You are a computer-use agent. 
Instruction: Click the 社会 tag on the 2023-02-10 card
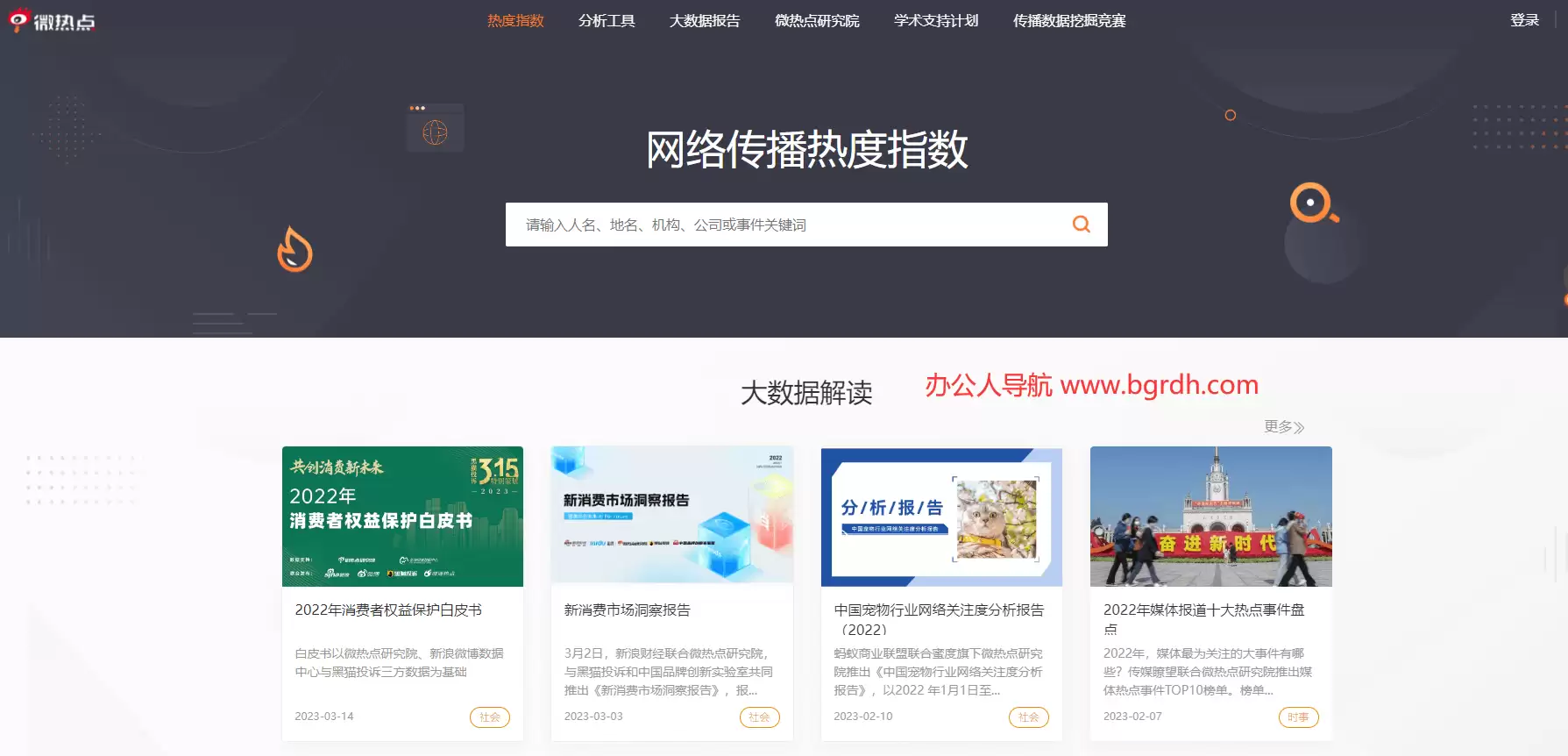coord(1029,717)
